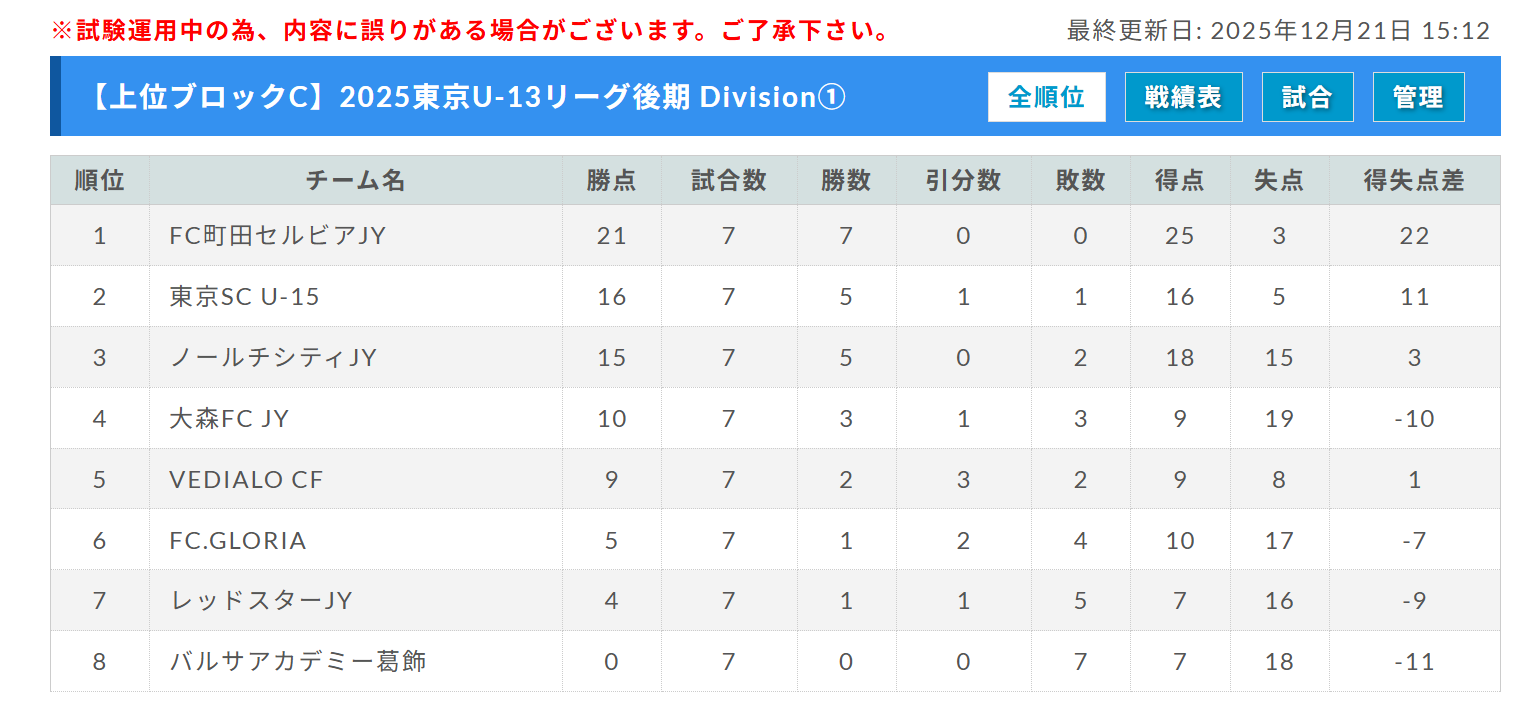
Task: Click the チーム名 column header
Action: (x=355, y=180)
